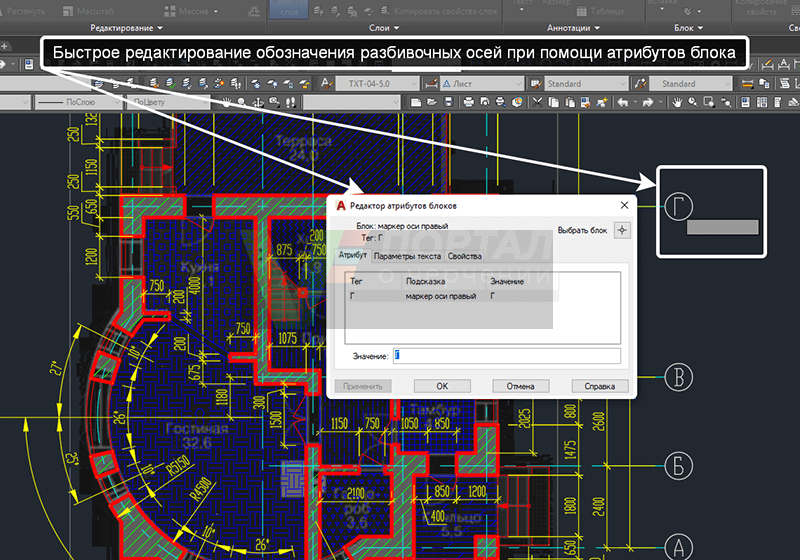Click the Массив array button
The width and height of the screenshot is (800, 560).
click(x=191, y=11)
